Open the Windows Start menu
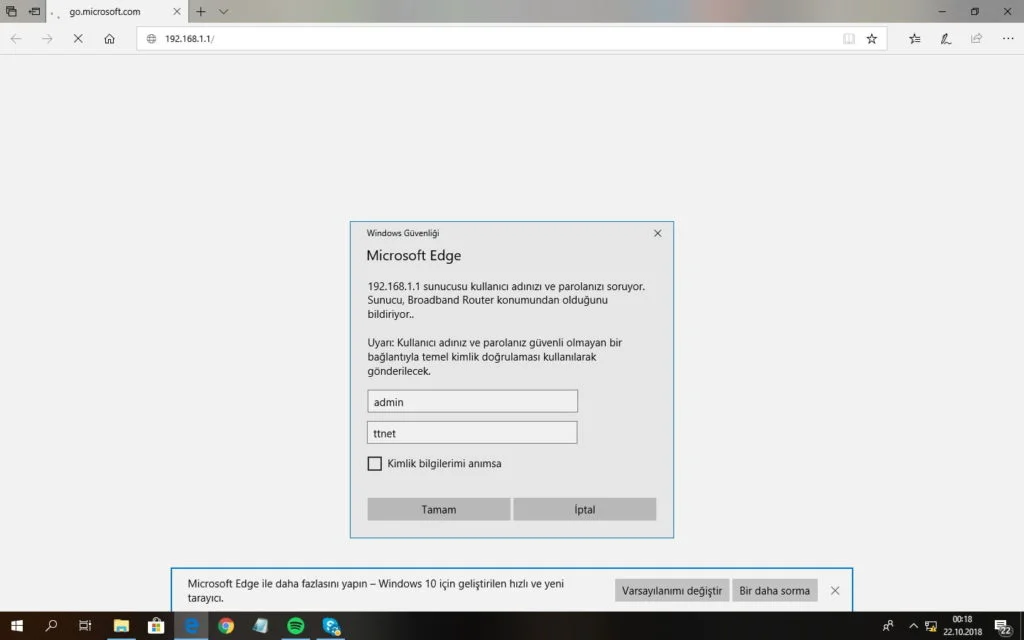This screenshot has width=1024, height=640. point(17,626)
